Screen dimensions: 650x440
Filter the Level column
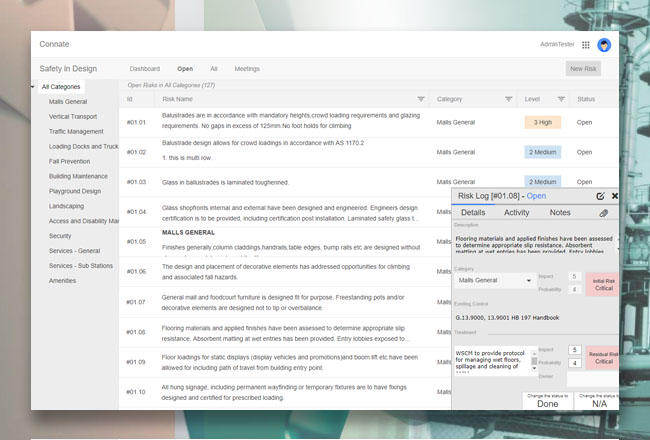tap(561, 99)
